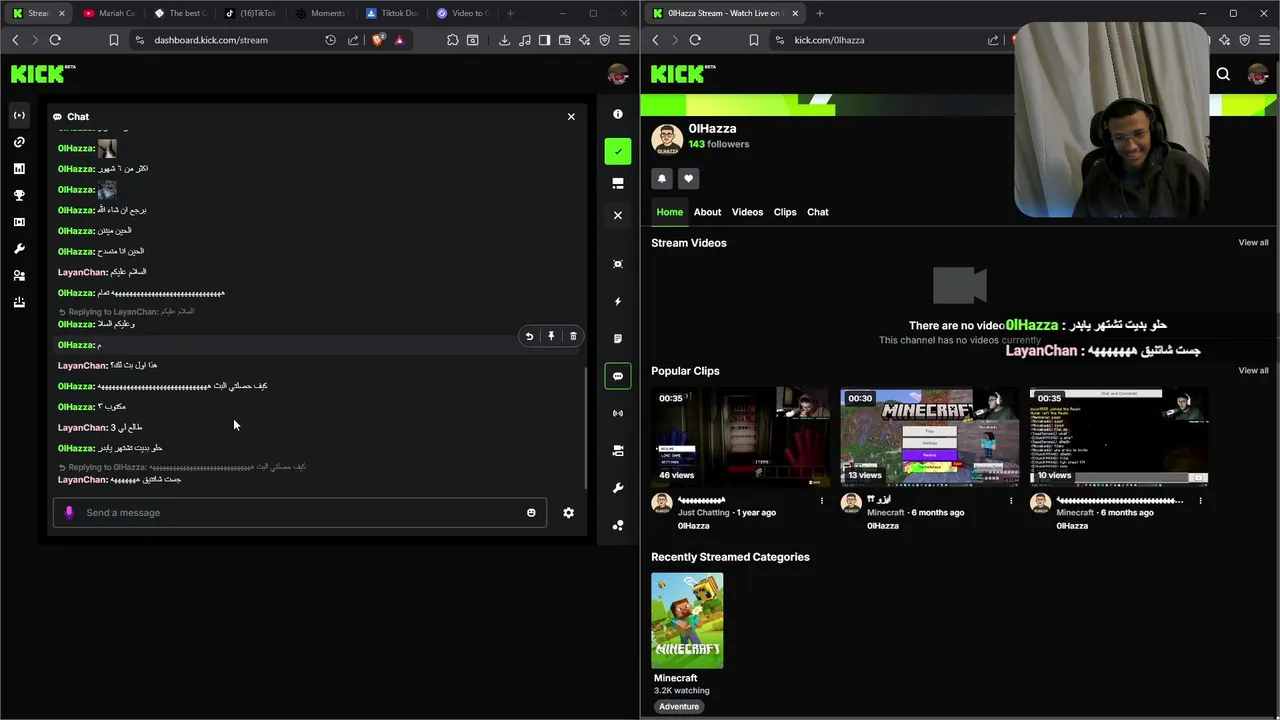Image resolution: width=1280 pixels, height=720 pixels.
Task: Toggle the heart follow button for 0lHazza
Action: 688,179
